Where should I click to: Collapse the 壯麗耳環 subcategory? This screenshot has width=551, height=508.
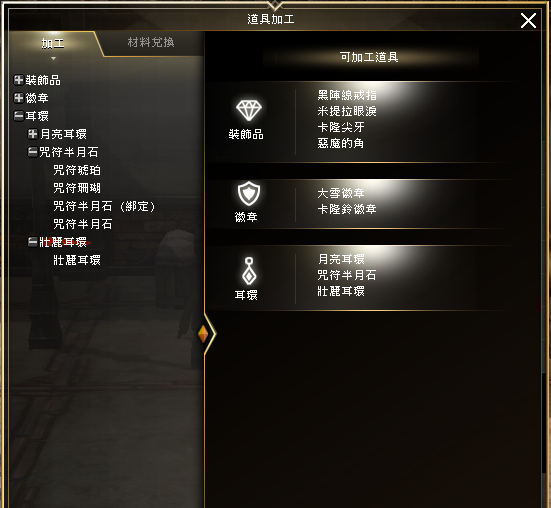(33, 242)
